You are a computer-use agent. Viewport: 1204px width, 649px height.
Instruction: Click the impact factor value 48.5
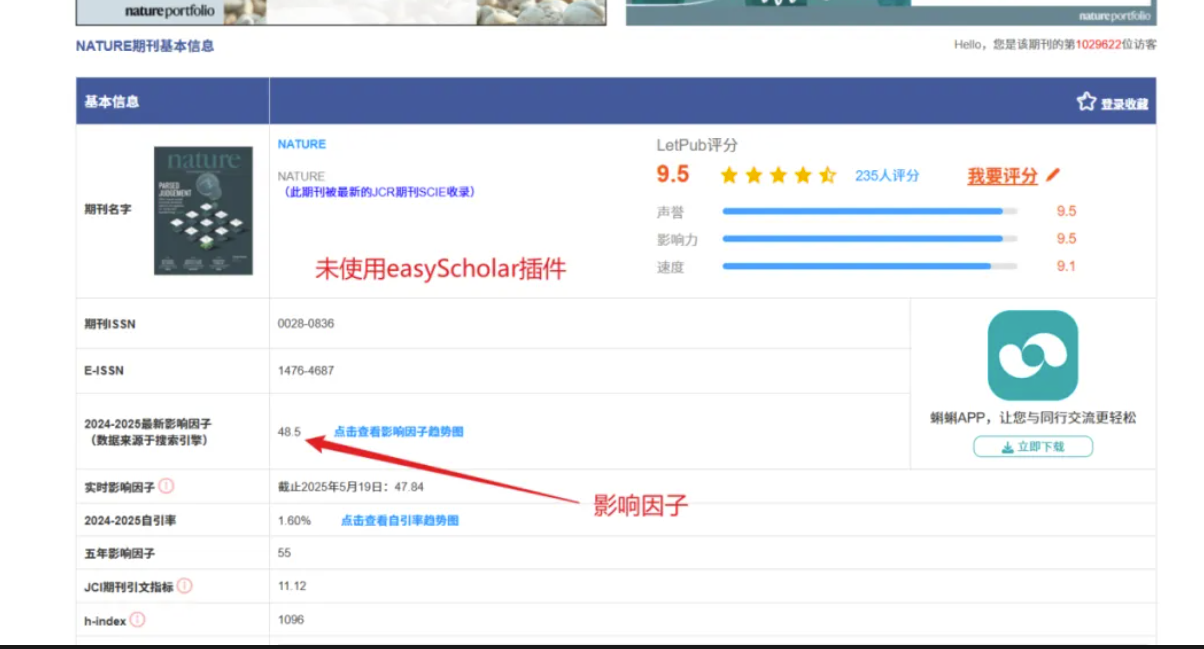tap(289, 432)
